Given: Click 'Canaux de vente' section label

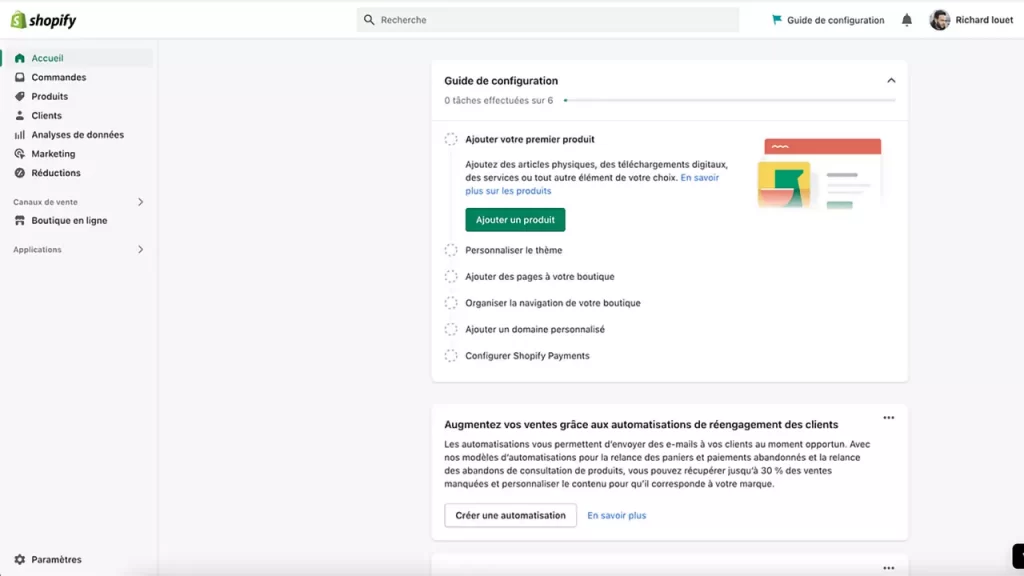Looking at the screenshot, I should click(x=45, y=202).
